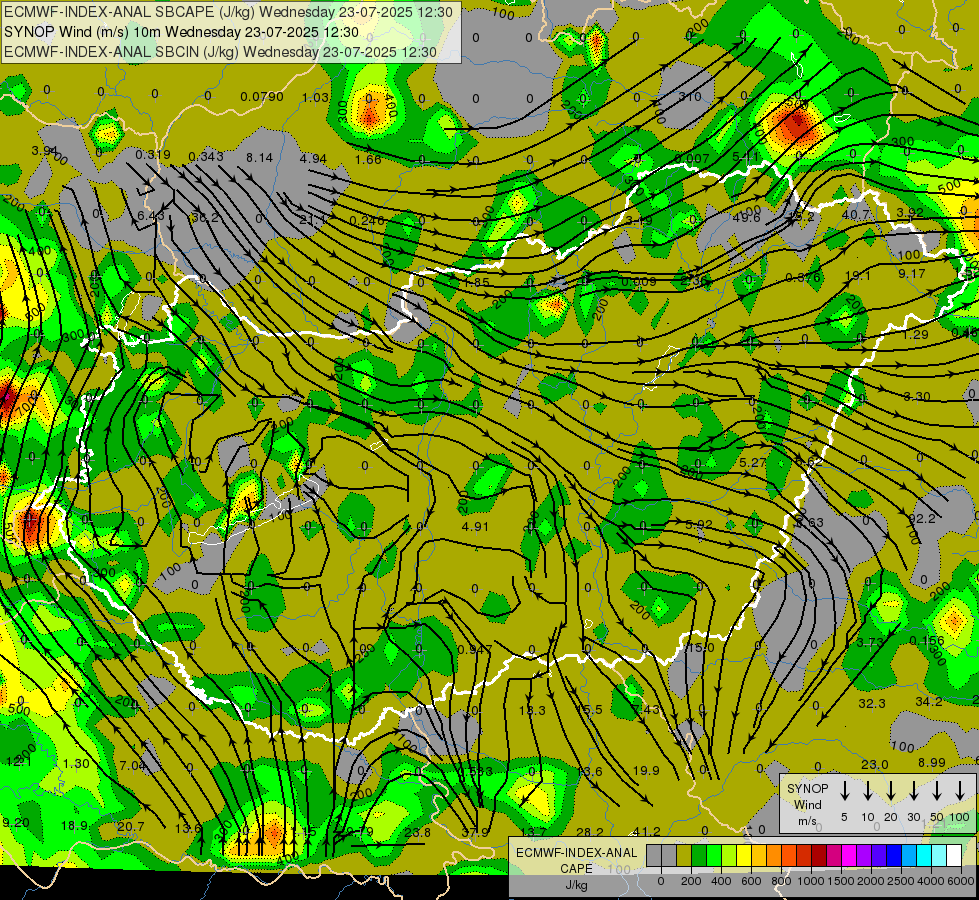Click the 4.94 value on the map

(313, 159)
